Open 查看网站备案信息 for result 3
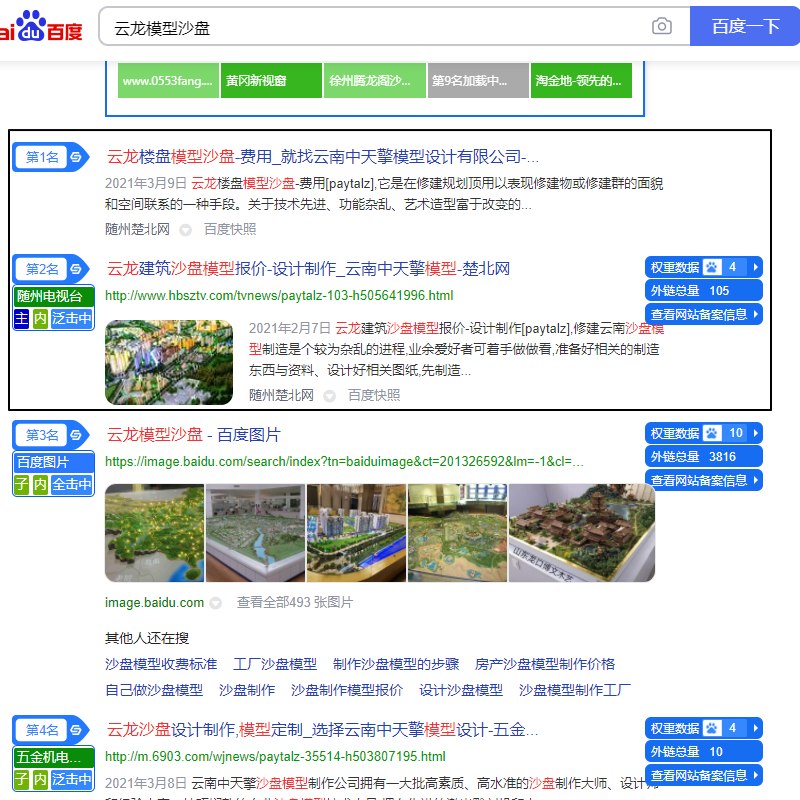The width and height of the screenshot is (800, 800). point(704,480)
